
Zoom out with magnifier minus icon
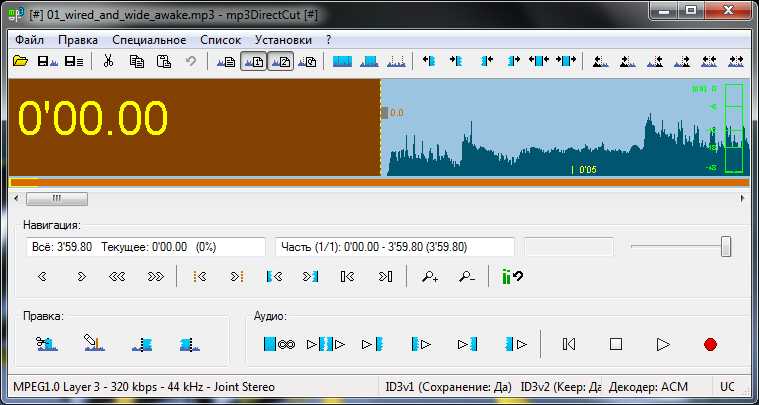pyautogui.click(x=467, y=277)
